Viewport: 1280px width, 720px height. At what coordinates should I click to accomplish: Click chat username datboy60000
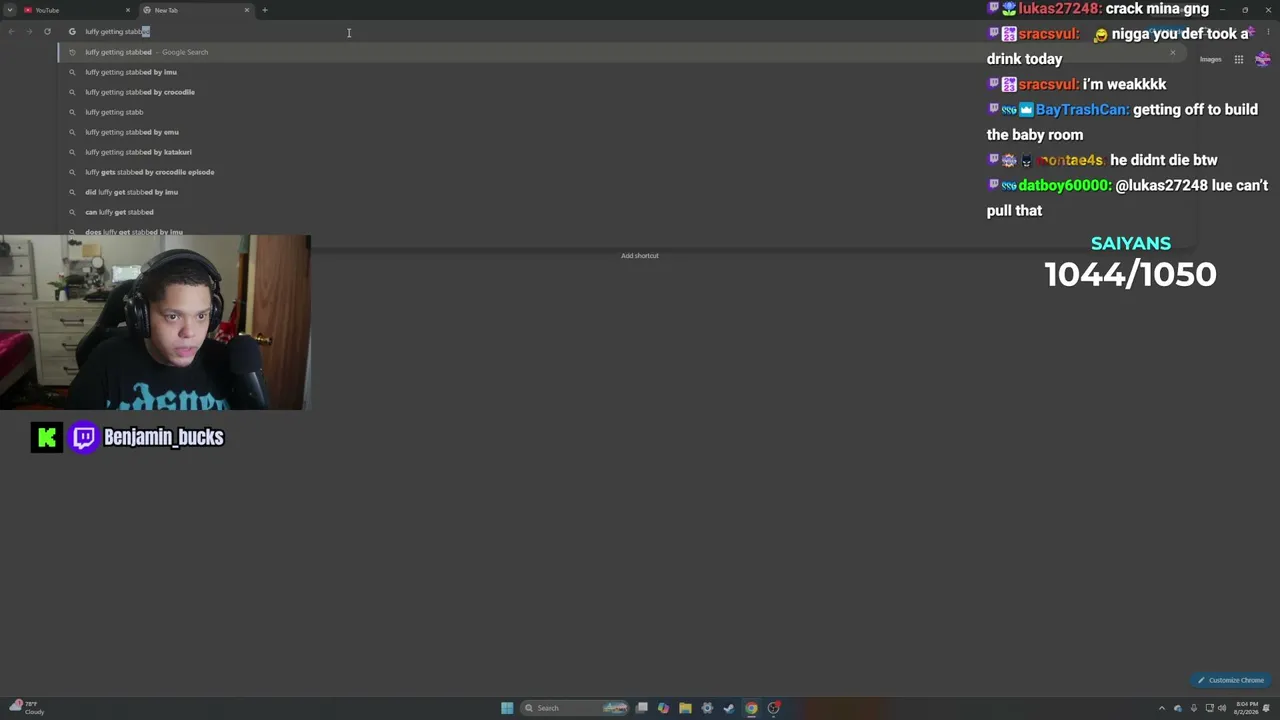(1063, 185)
